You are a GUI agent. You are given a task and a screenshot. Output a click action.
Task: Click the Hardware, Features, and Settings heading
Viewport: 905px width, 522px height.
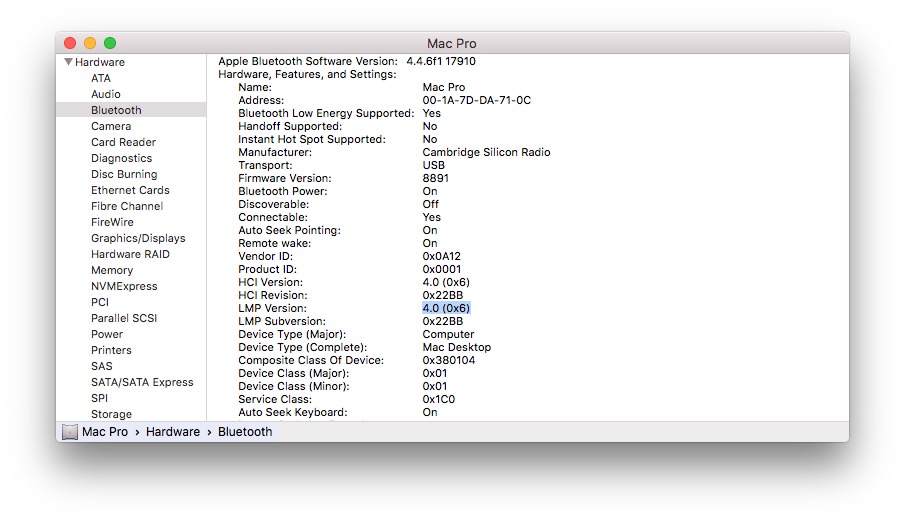tap(307, 74)
